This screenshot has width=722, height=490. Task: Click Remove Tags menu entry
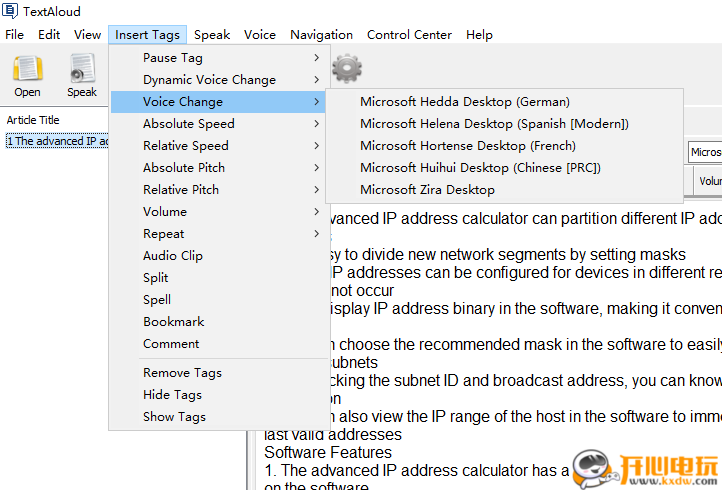click(x=182, y=373)
